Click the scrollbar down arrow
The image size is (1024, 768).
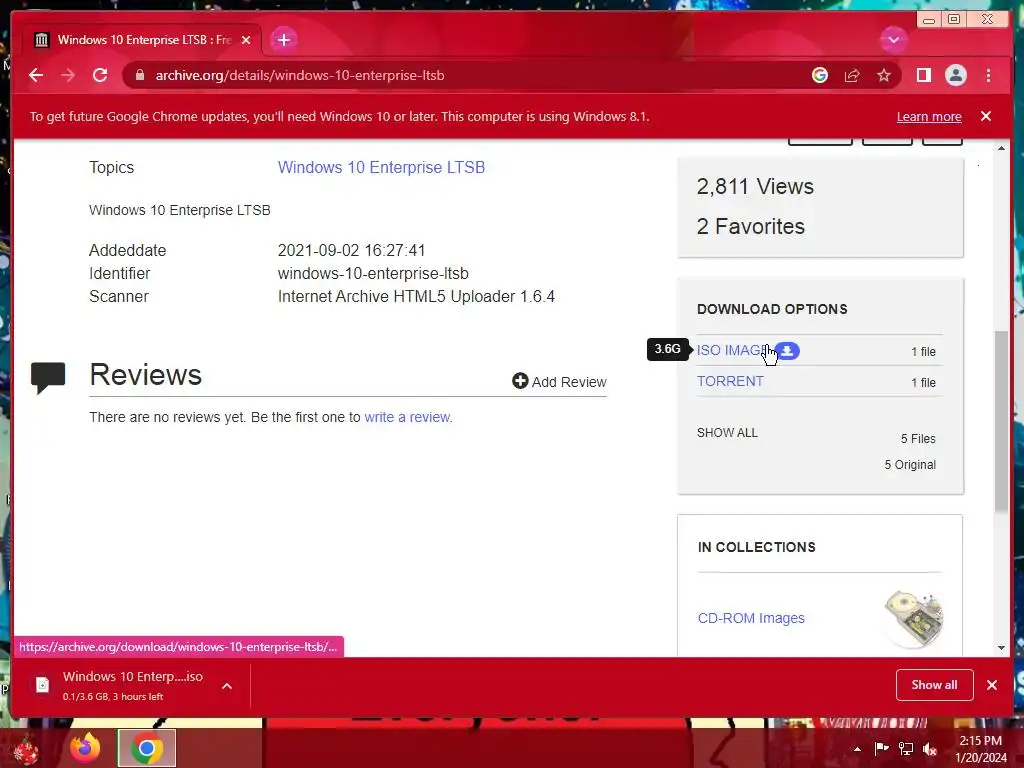coord(1001,647)
